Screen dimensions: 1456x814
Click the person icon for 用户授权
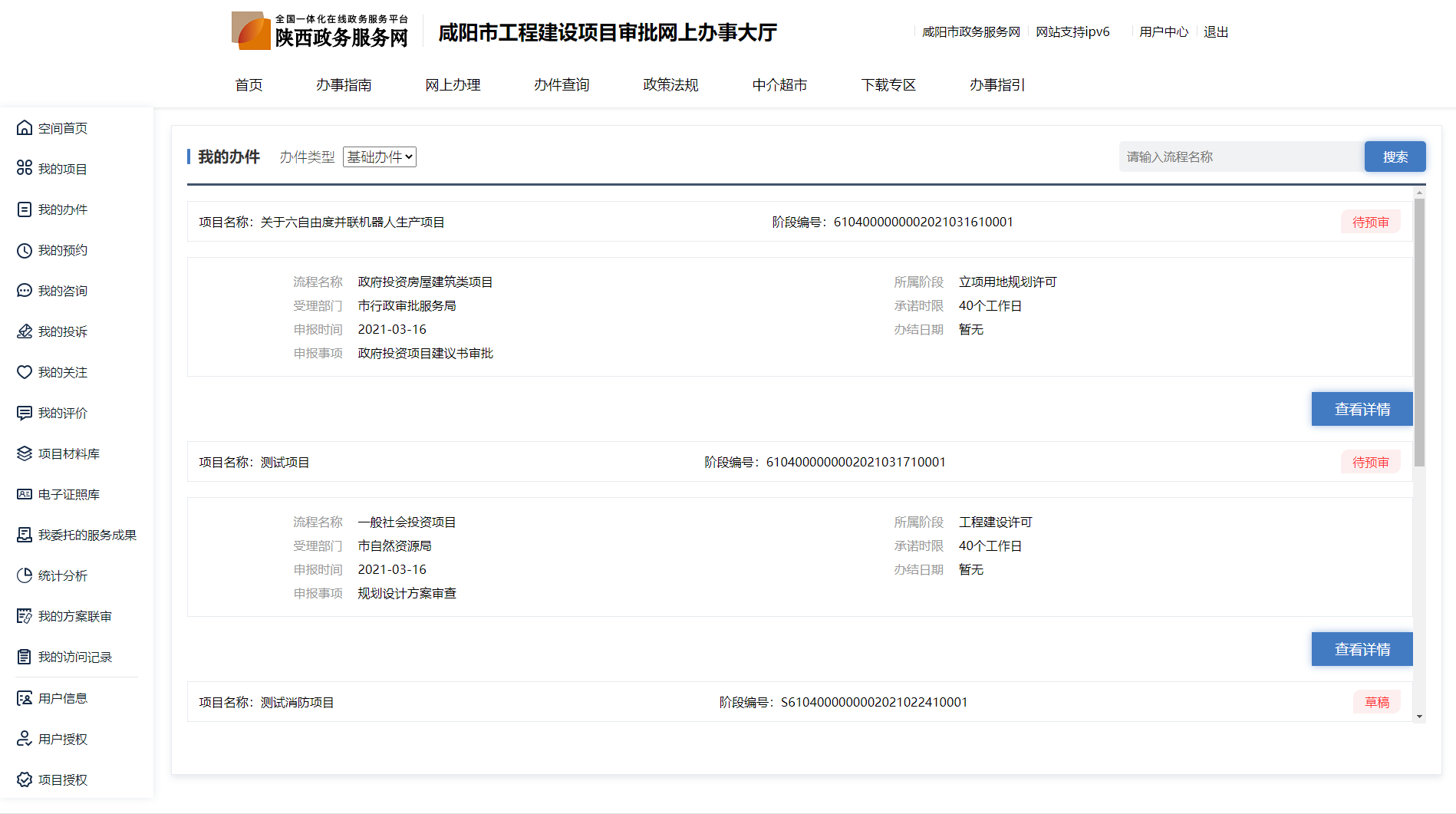point(25,739)
